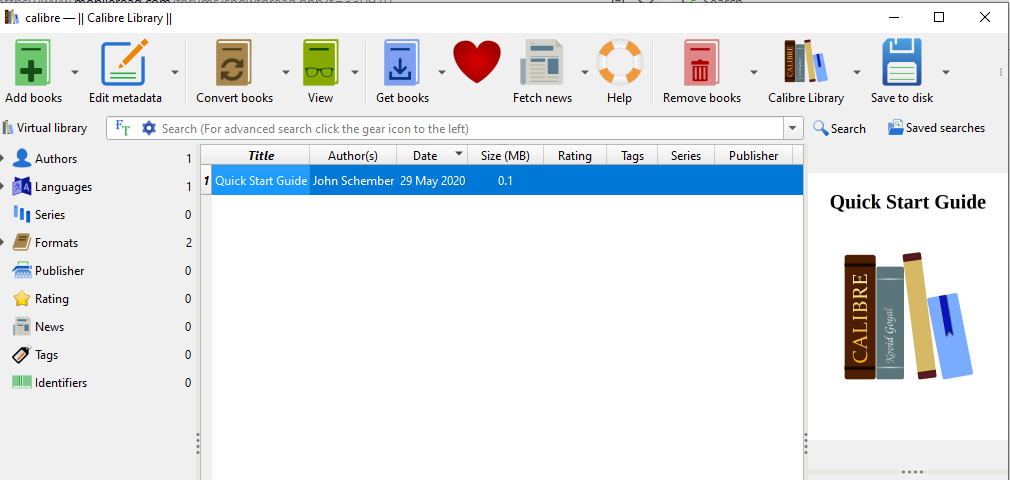
Task: Sort by Size (MB) column header
Action: click(x=506, y=155)
